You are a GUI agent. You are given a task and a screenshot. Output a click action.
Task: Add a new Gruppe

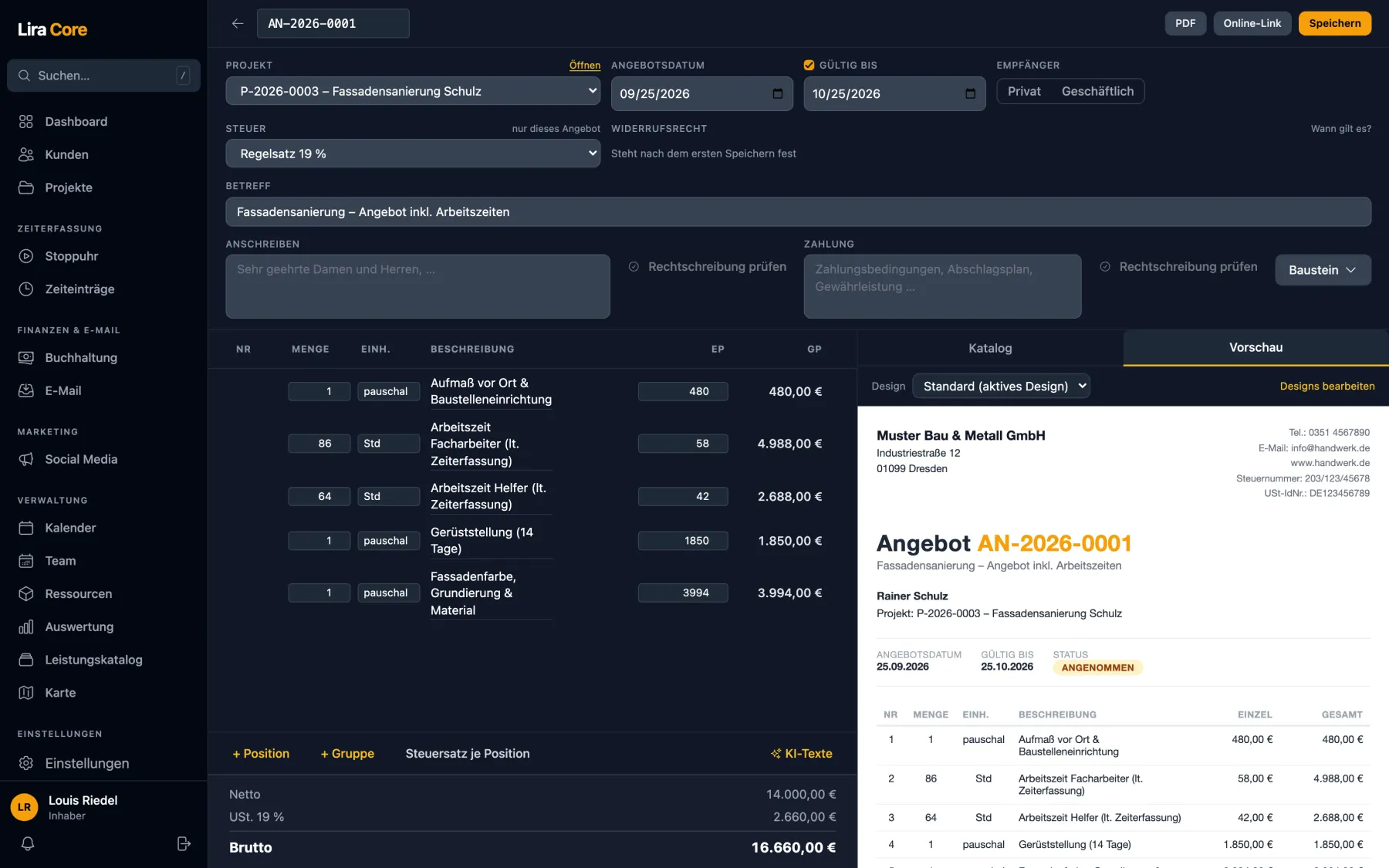pos(347,754)
